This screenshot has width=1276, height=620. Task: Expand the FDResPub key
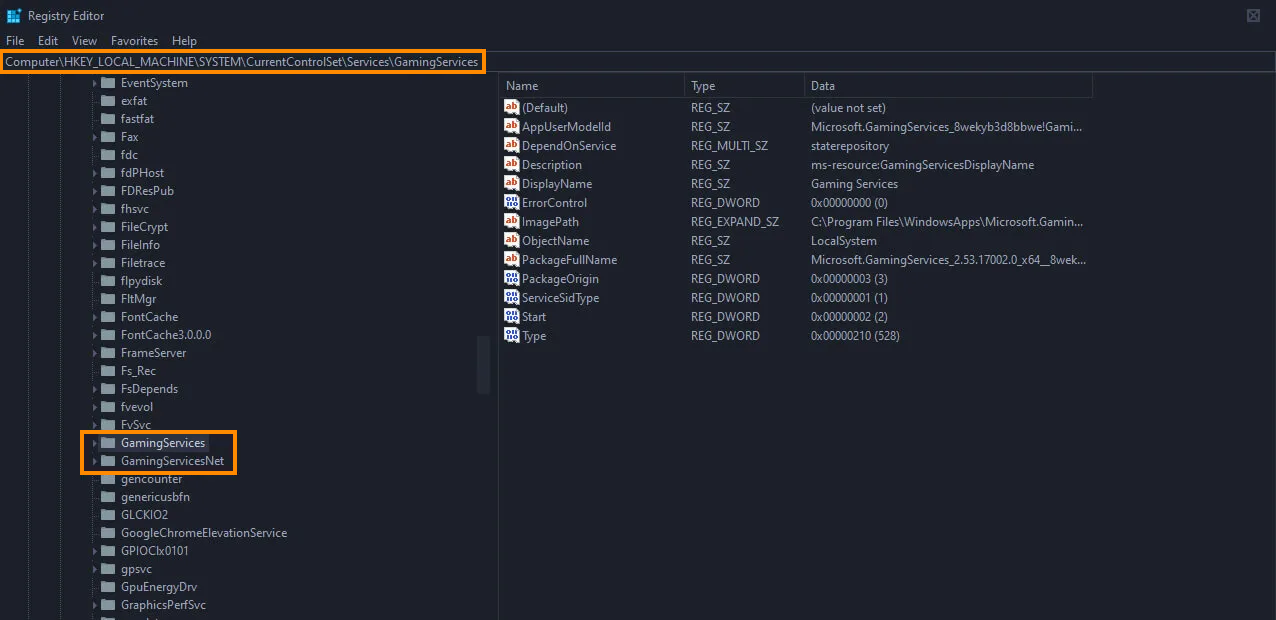(x=95, y=191)
